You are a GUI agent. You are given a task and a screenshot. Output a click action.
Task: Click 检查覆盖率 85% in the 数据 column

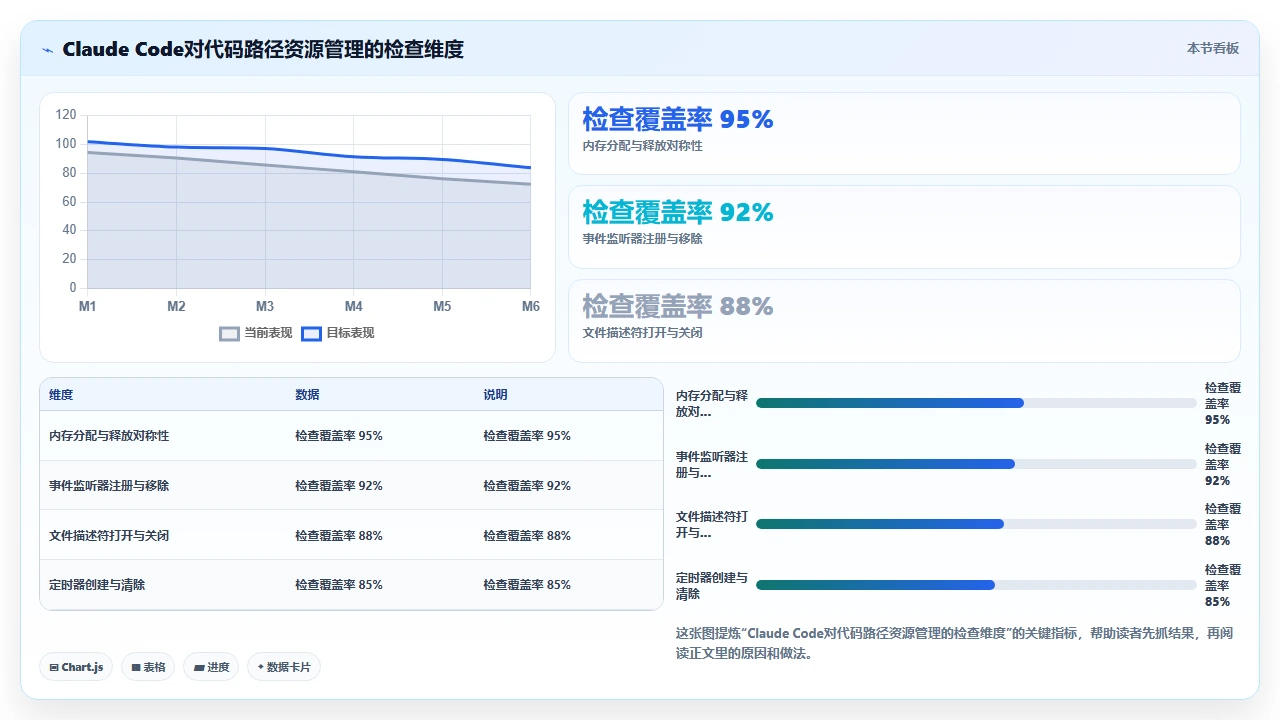pyautogui.click(x=339, y=585)
